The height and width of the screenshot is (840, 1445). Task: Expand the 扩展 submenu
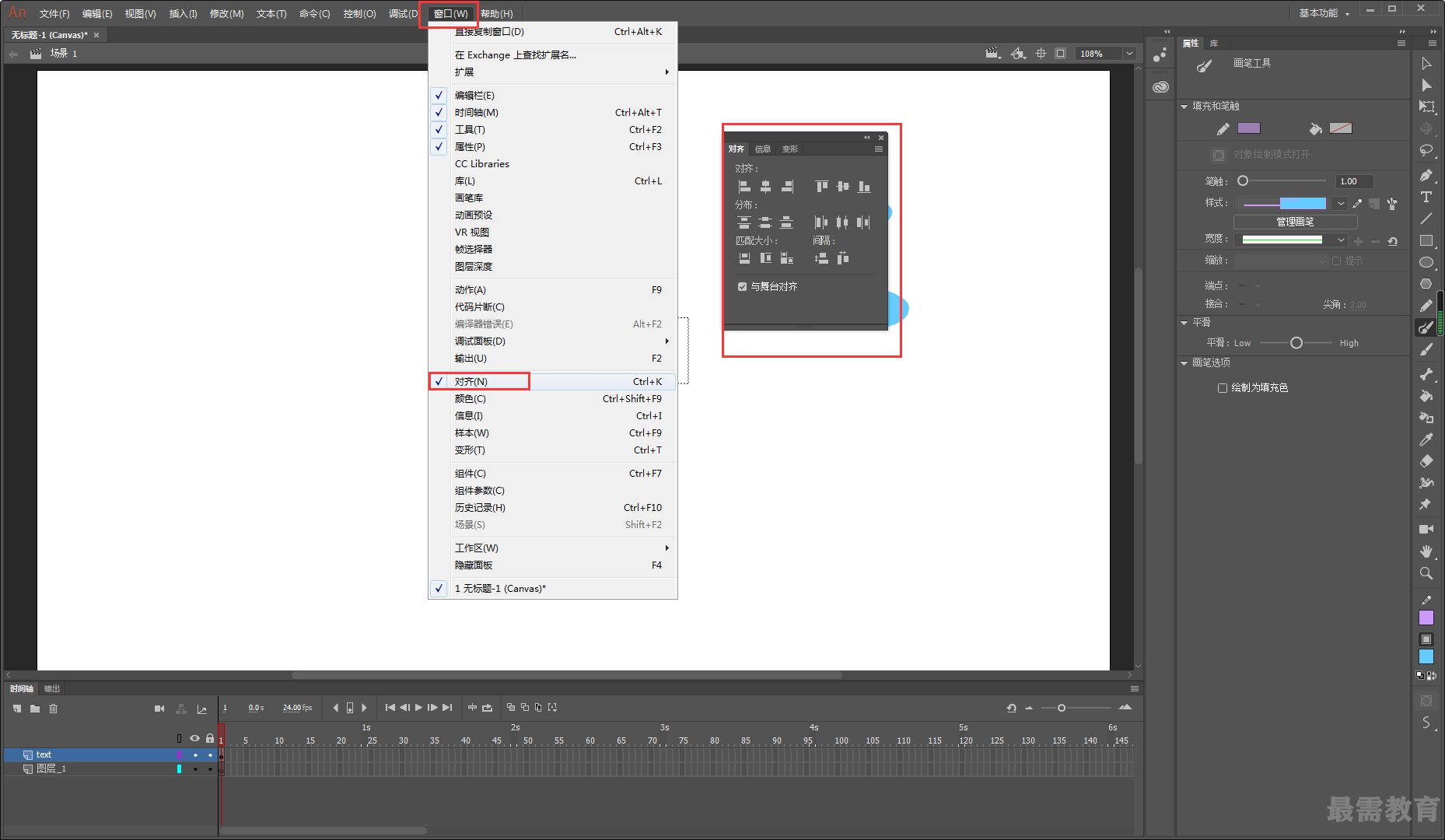[x=553, y=72]
